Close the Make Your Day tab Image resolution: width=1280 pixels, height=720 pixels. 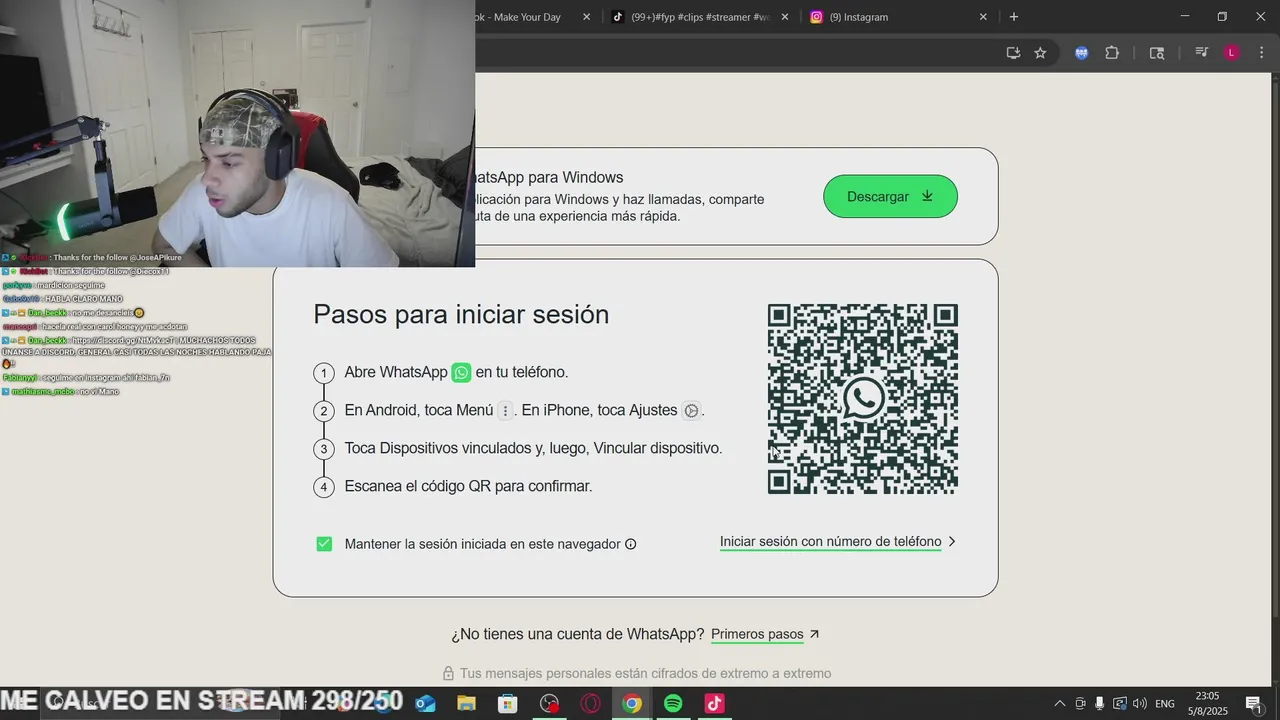[587, 17]
